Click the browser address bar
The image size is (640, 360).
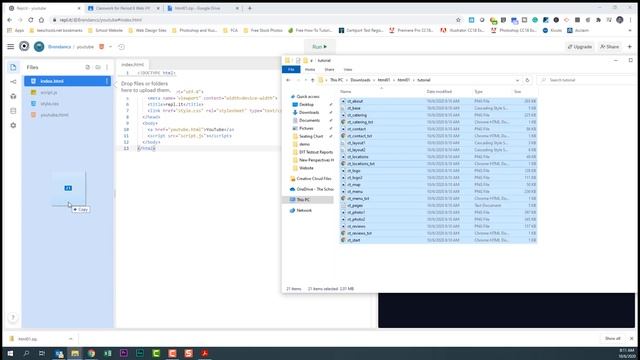pyautogui.click(x=253, y=20)
